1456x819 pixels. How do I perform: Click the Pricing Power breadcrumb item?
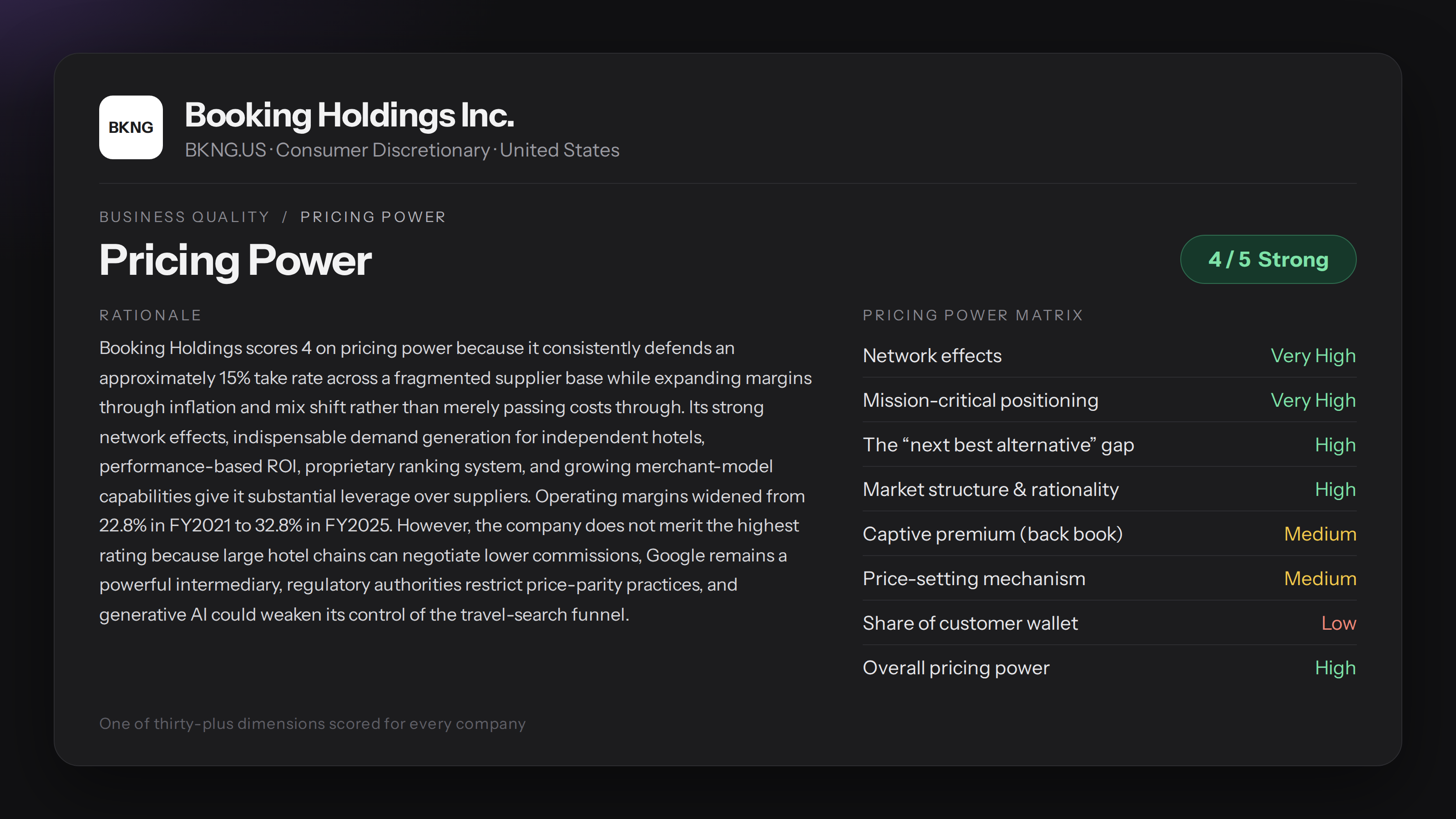pyautogui.click(x=373, y=217)
